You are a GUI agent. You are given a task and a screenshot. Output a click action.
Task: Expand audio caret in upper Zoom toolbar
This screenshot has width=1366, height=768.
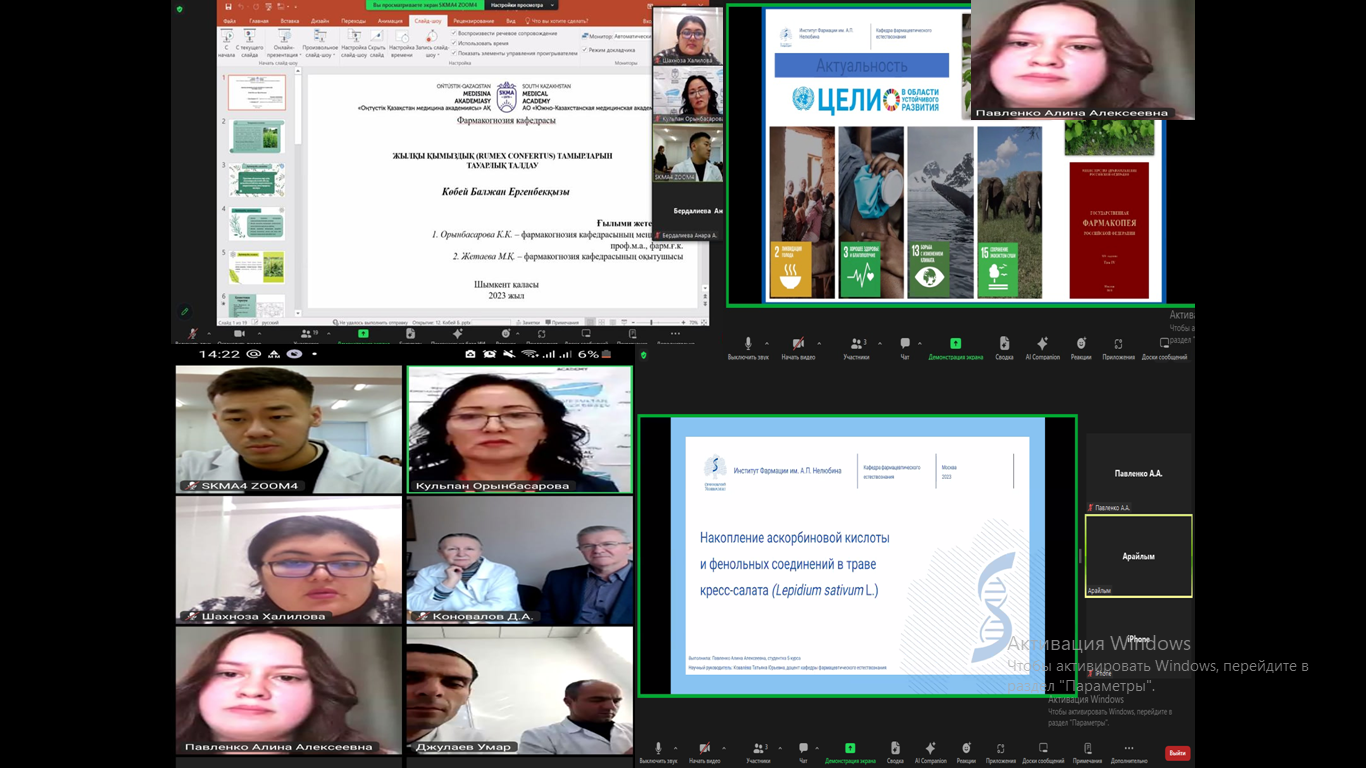pyautogui.click(x=767, y=344)
